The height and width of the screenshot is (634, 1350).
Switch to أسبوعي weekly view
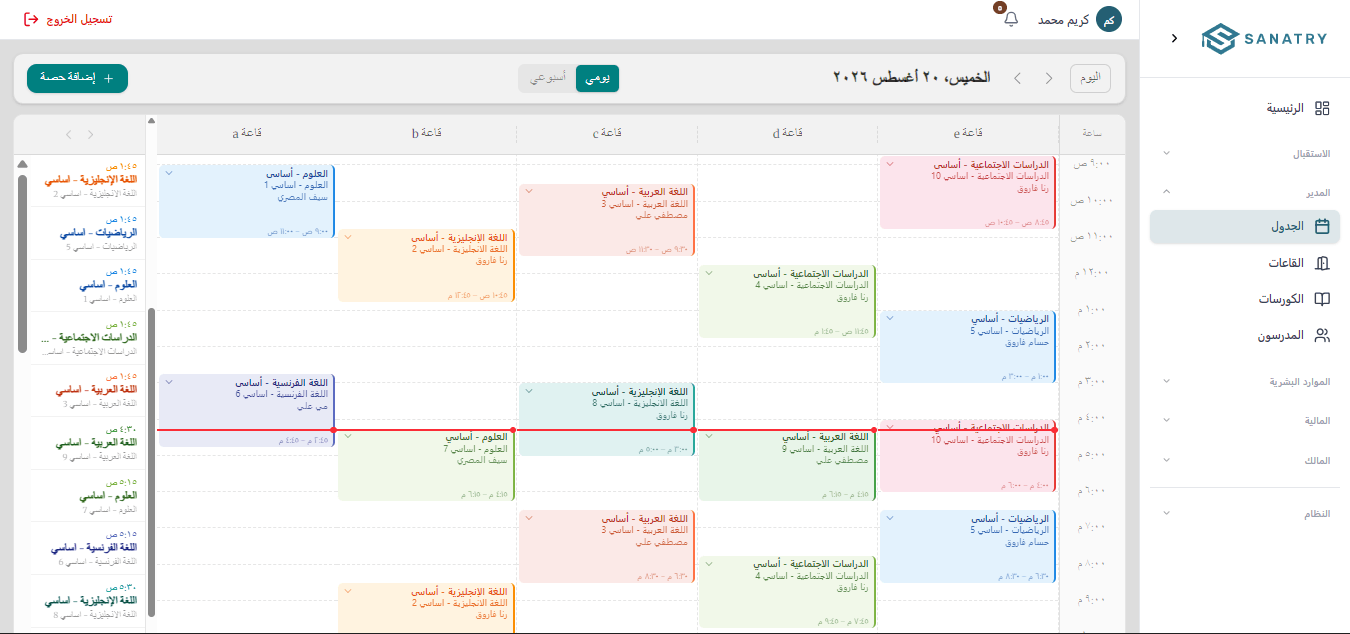pos(547,78)
